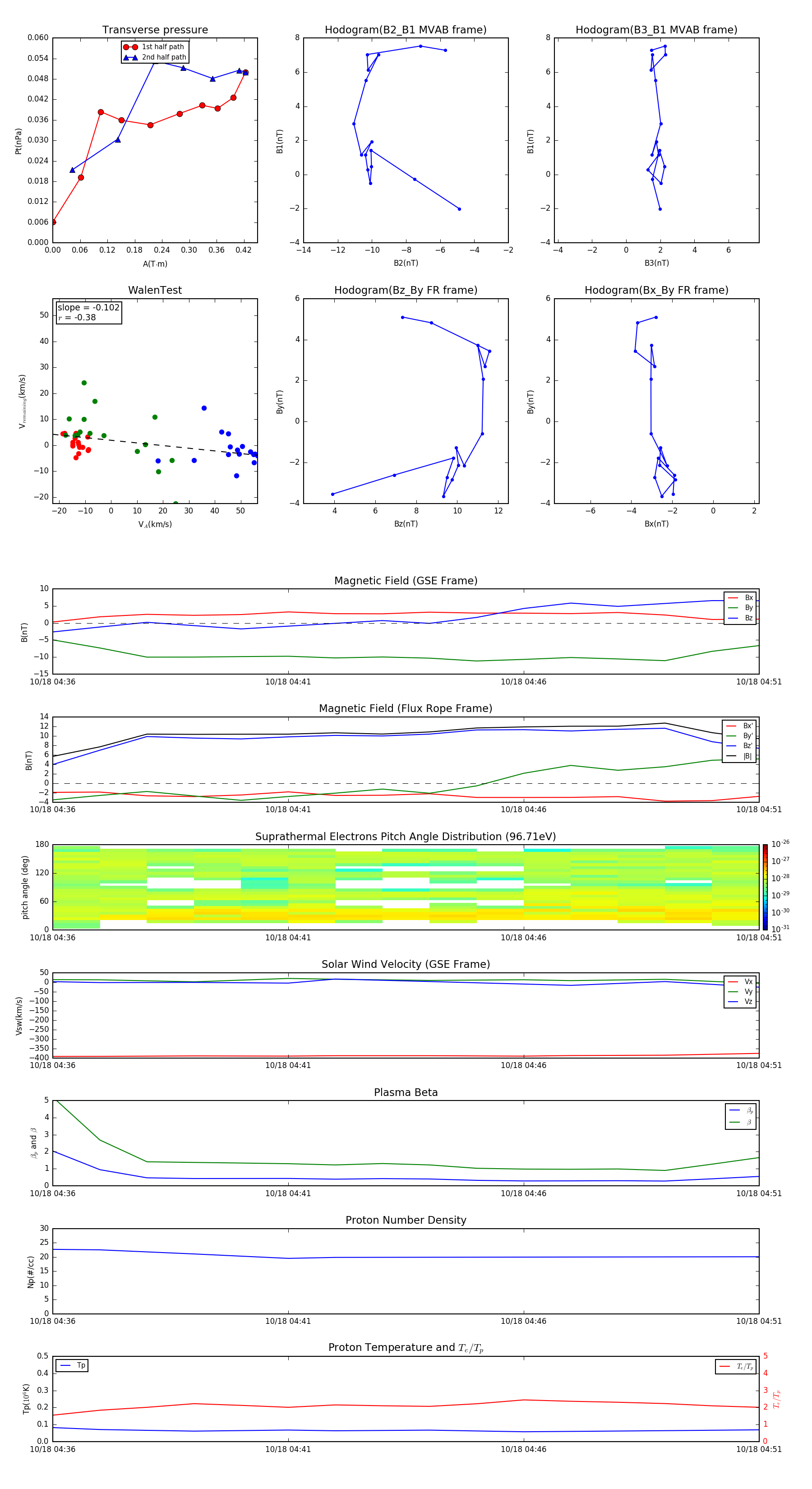Click the 'Bz' legend entry in GSE panel

click(x=741, y=619)
